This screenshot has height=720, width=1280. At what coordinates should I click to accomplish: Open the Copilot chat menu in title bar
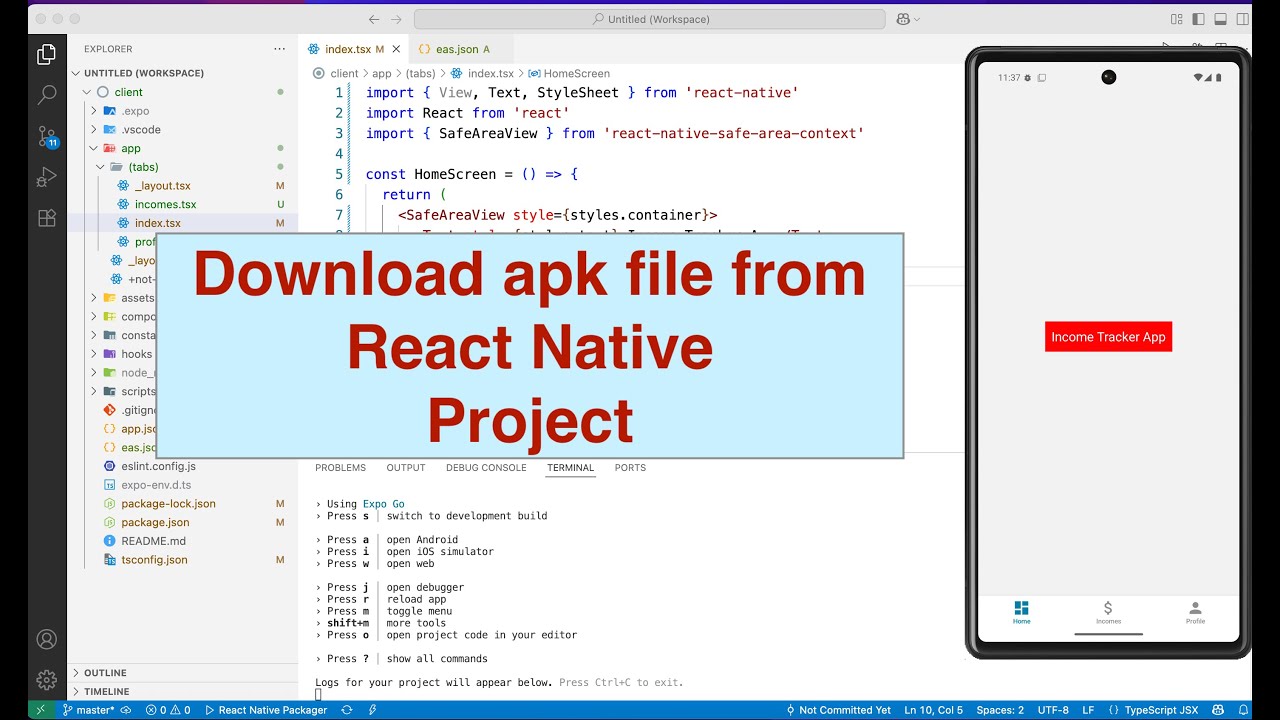click(908, 19)
